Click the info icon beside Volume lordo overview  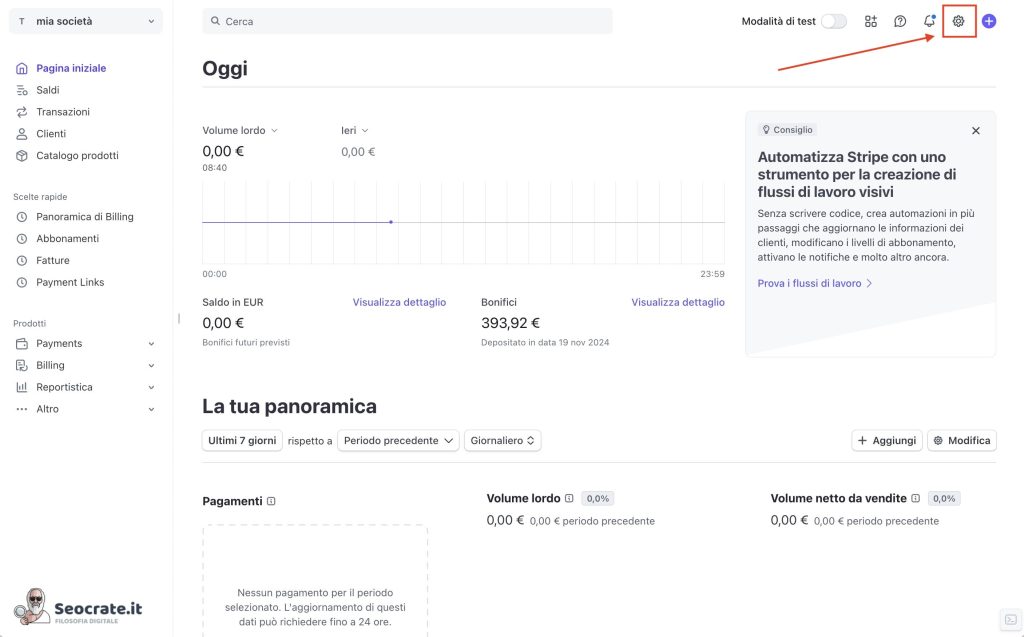point(569,498)
